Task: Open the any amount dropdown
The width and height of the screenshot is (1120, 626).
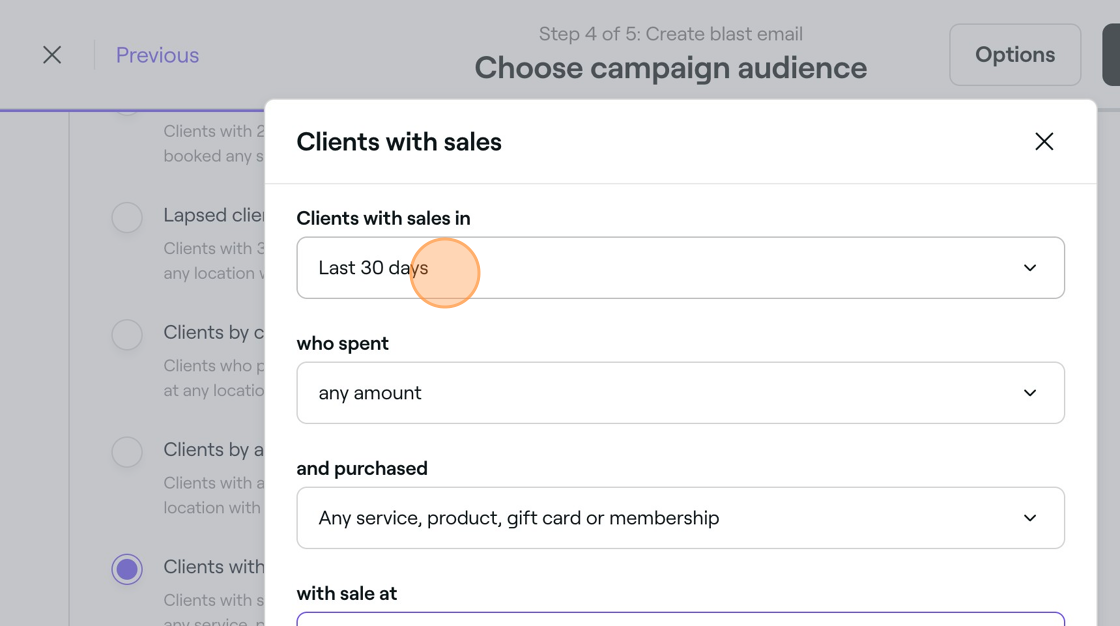Action: (679, 393)
